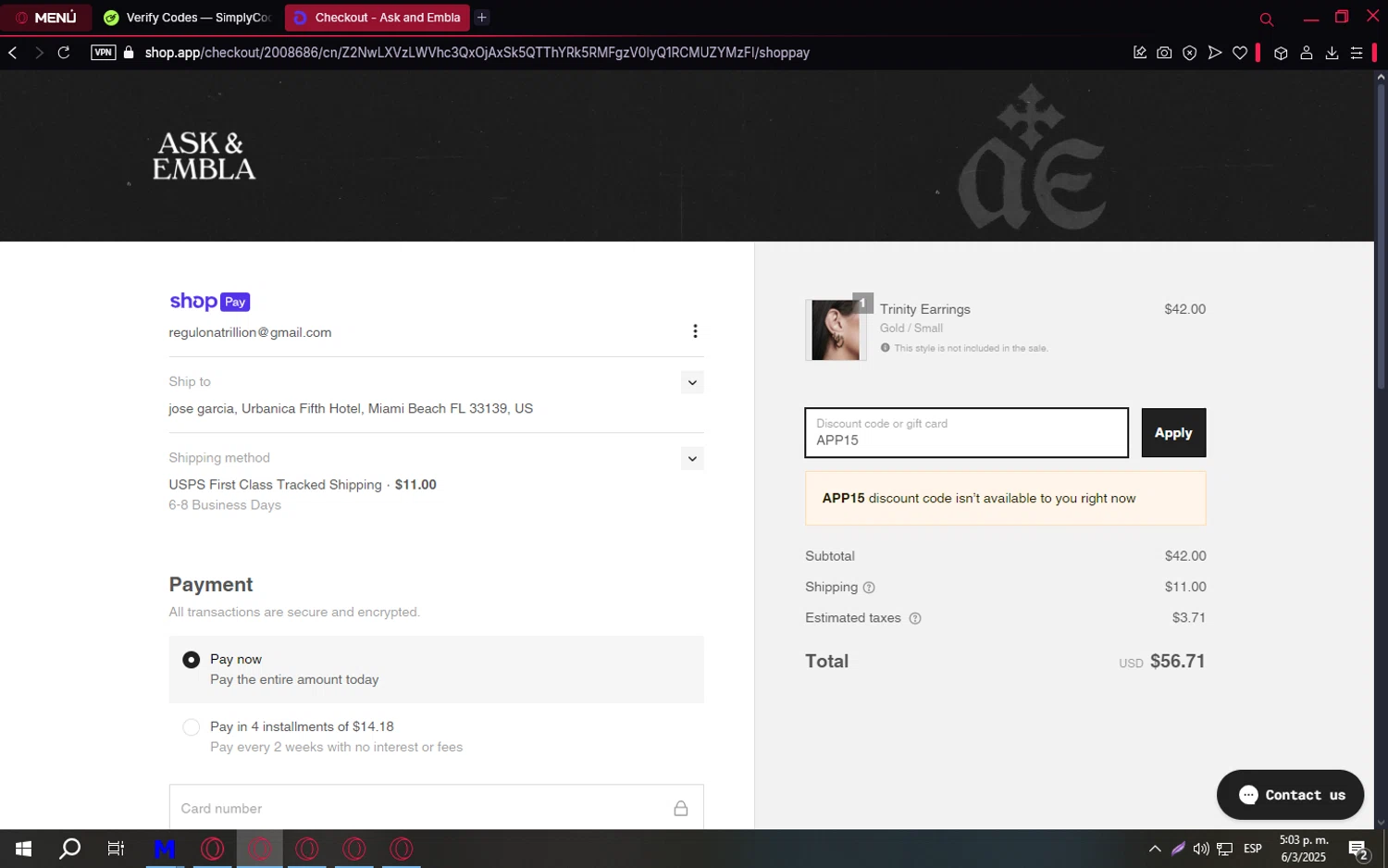The height and width of the screenshot is (868, 1388).
Task: Switch to the Verify Codes — SimplyCodes tab
Action: 188,18
